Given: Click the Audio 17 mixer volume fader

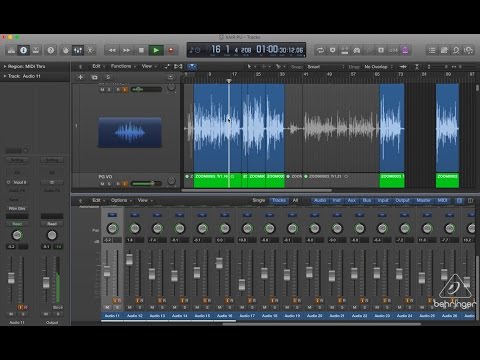Looking at the screenshot, I should pos(242,285).
